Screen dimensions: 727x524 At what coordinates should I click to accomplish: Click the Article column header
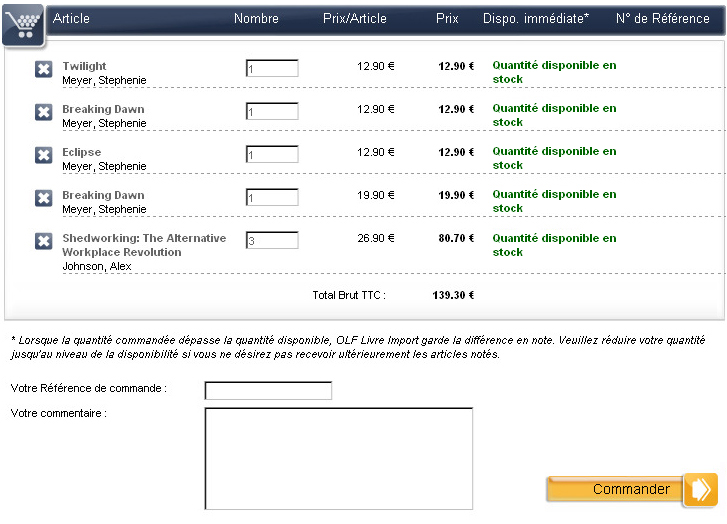click(x=71, y=19)
